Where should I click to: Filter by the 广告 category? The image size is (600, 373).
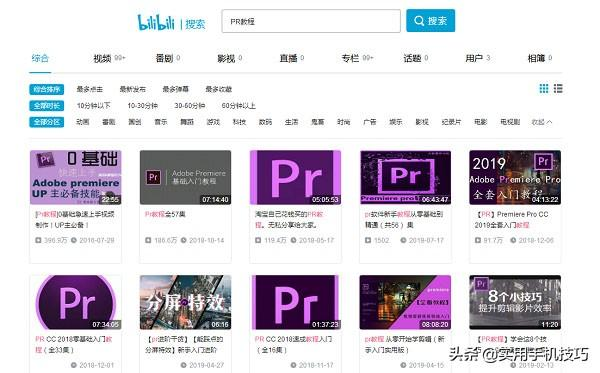pyautogui.click(x=370, y=122)
